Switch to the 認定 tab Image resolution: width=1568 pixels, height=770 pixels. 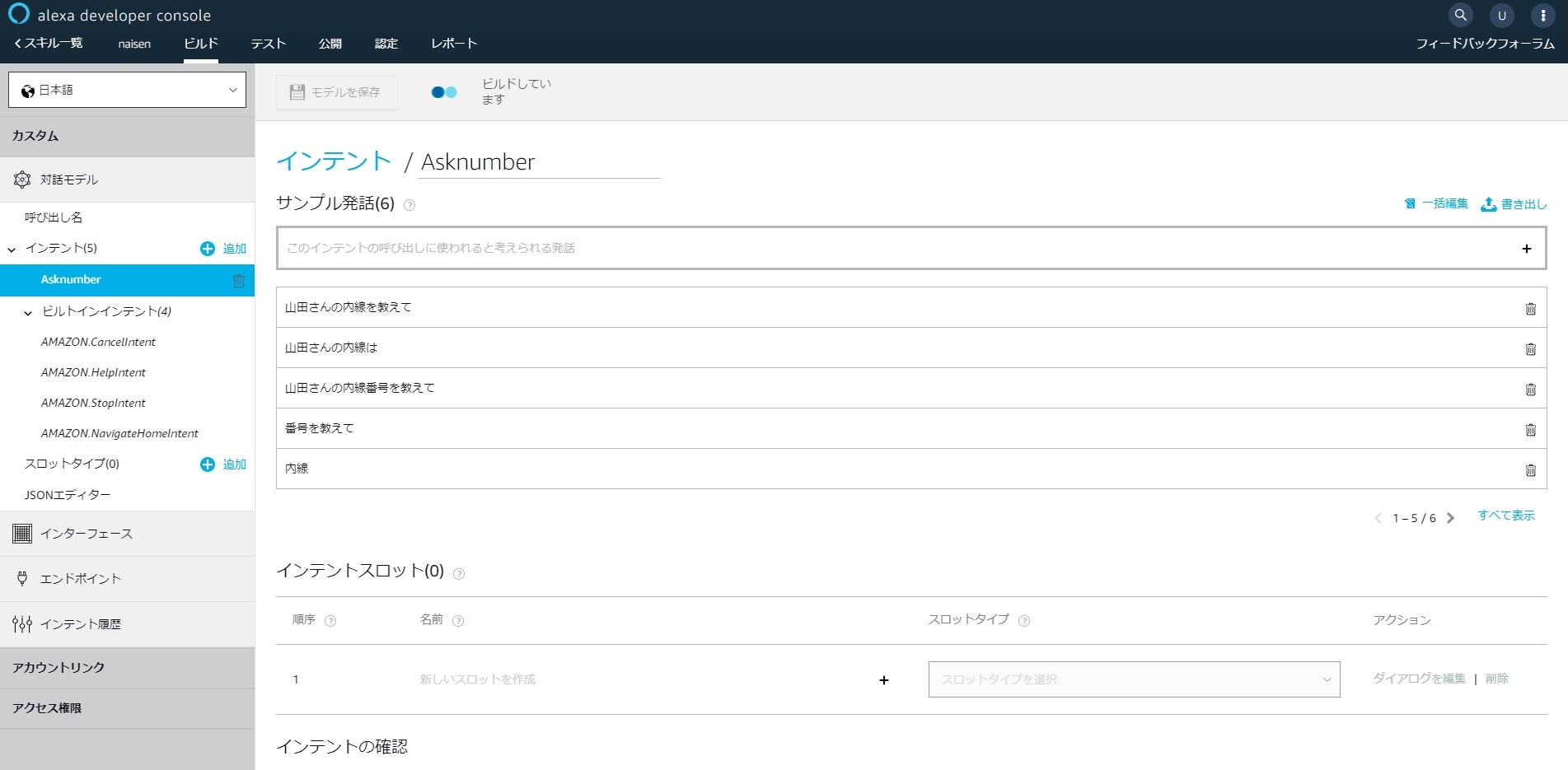[x=386, y=44]
